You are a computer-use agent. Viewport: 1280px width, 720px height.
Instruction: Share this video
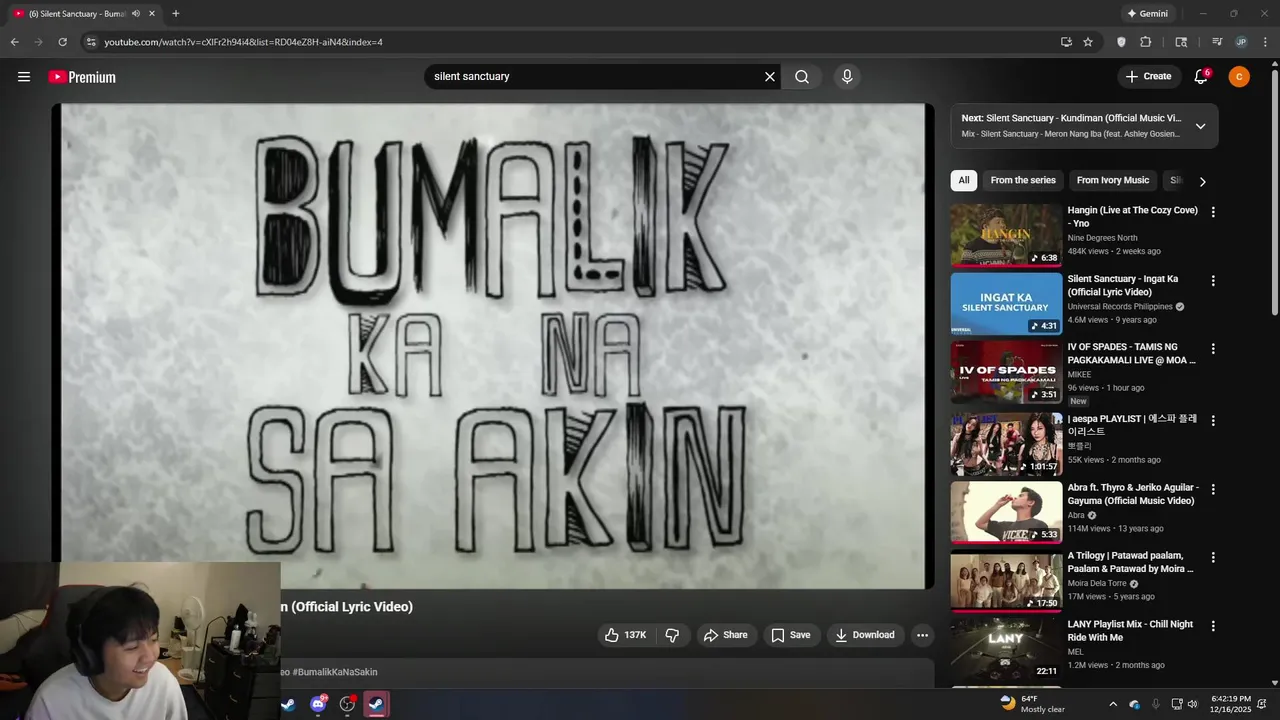pos(725,635)
